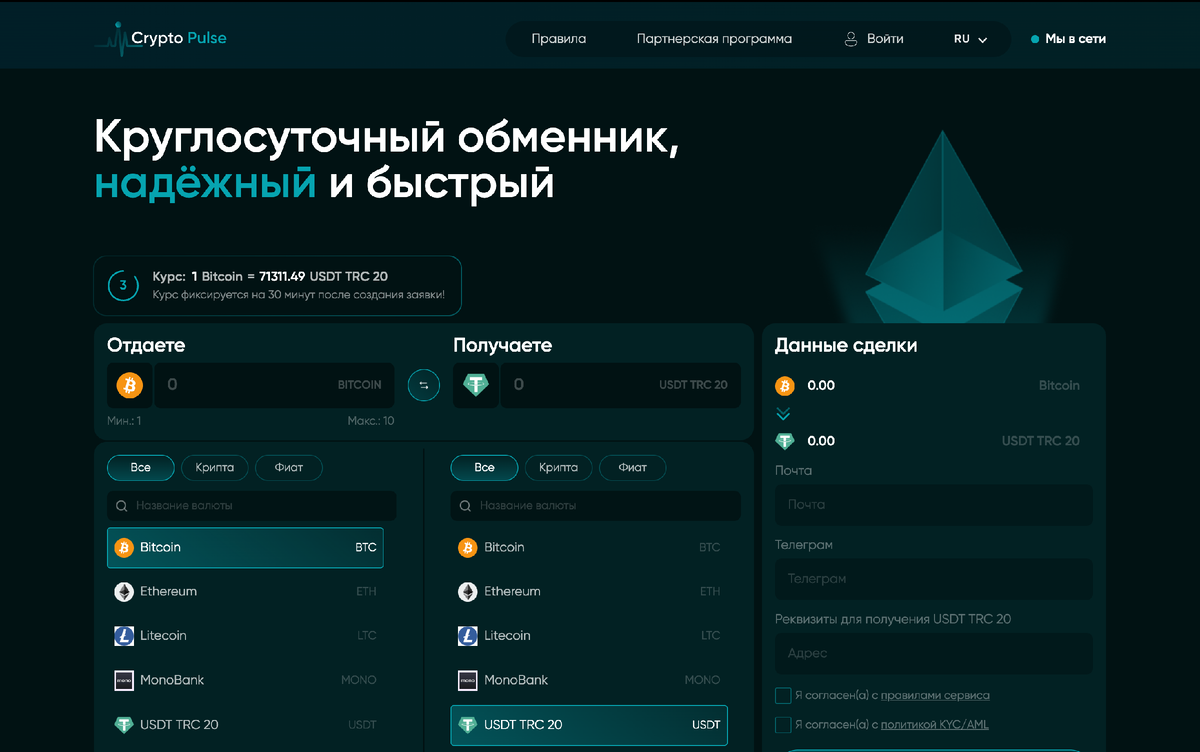Select MonoBank row in receive list
This screenshot has height=752, width=1200.
tap(589, 680)
